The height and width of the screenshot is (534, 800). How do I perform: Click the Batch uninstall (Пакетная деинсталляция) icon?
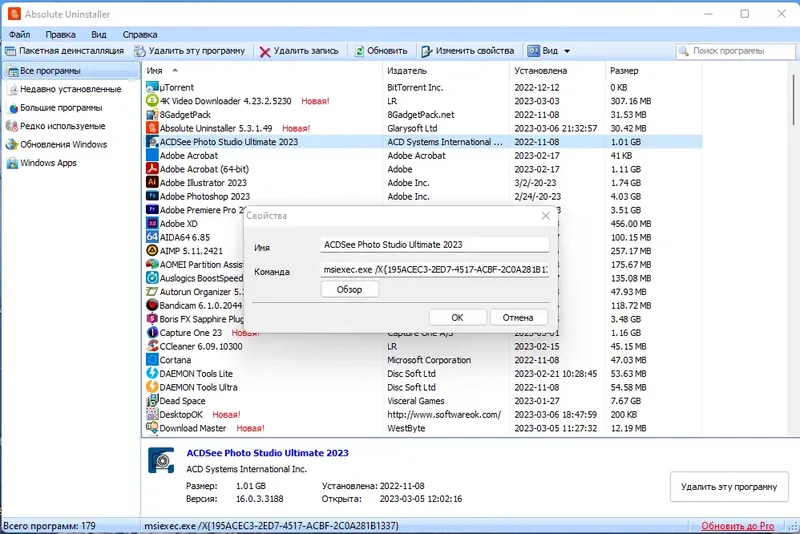10,51
